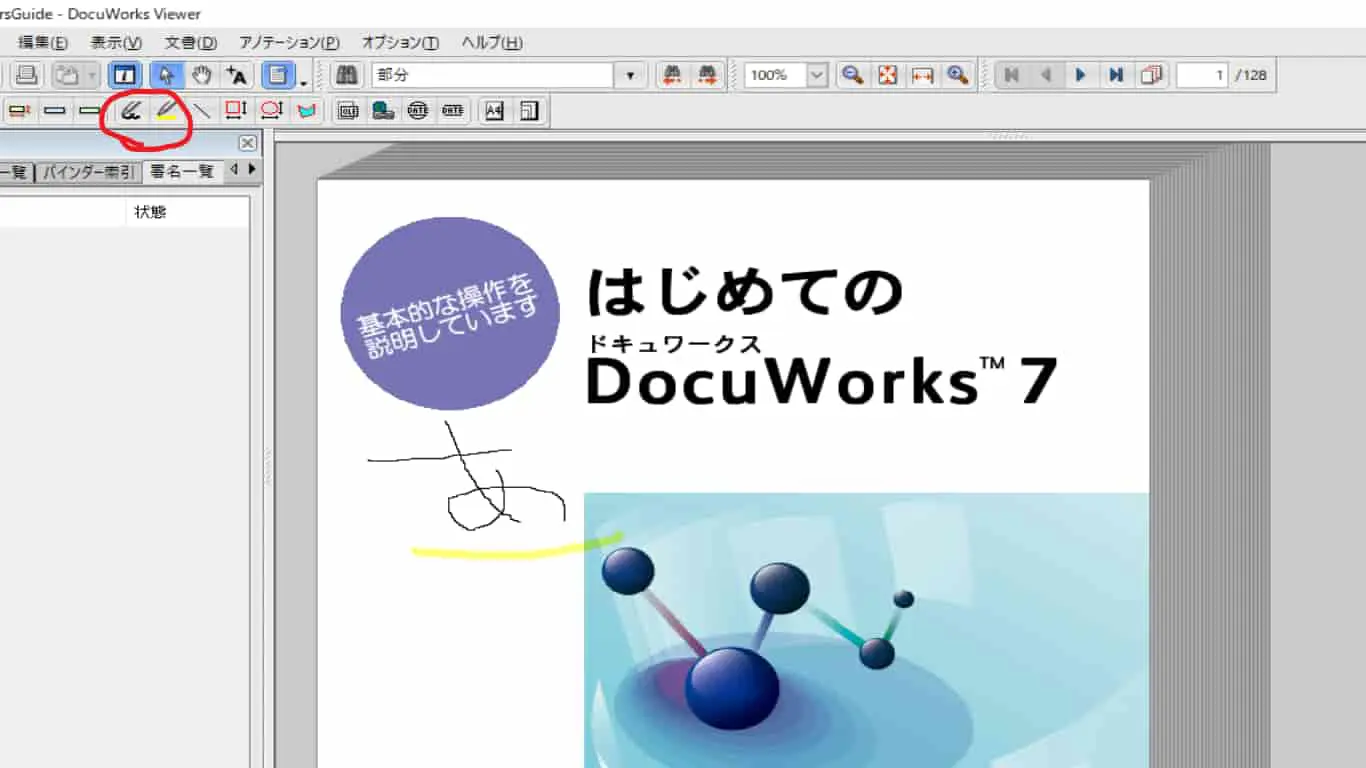Click the rectangular date stamp icon
This screenshot has height=768, width=1366.
coord(452,110)
